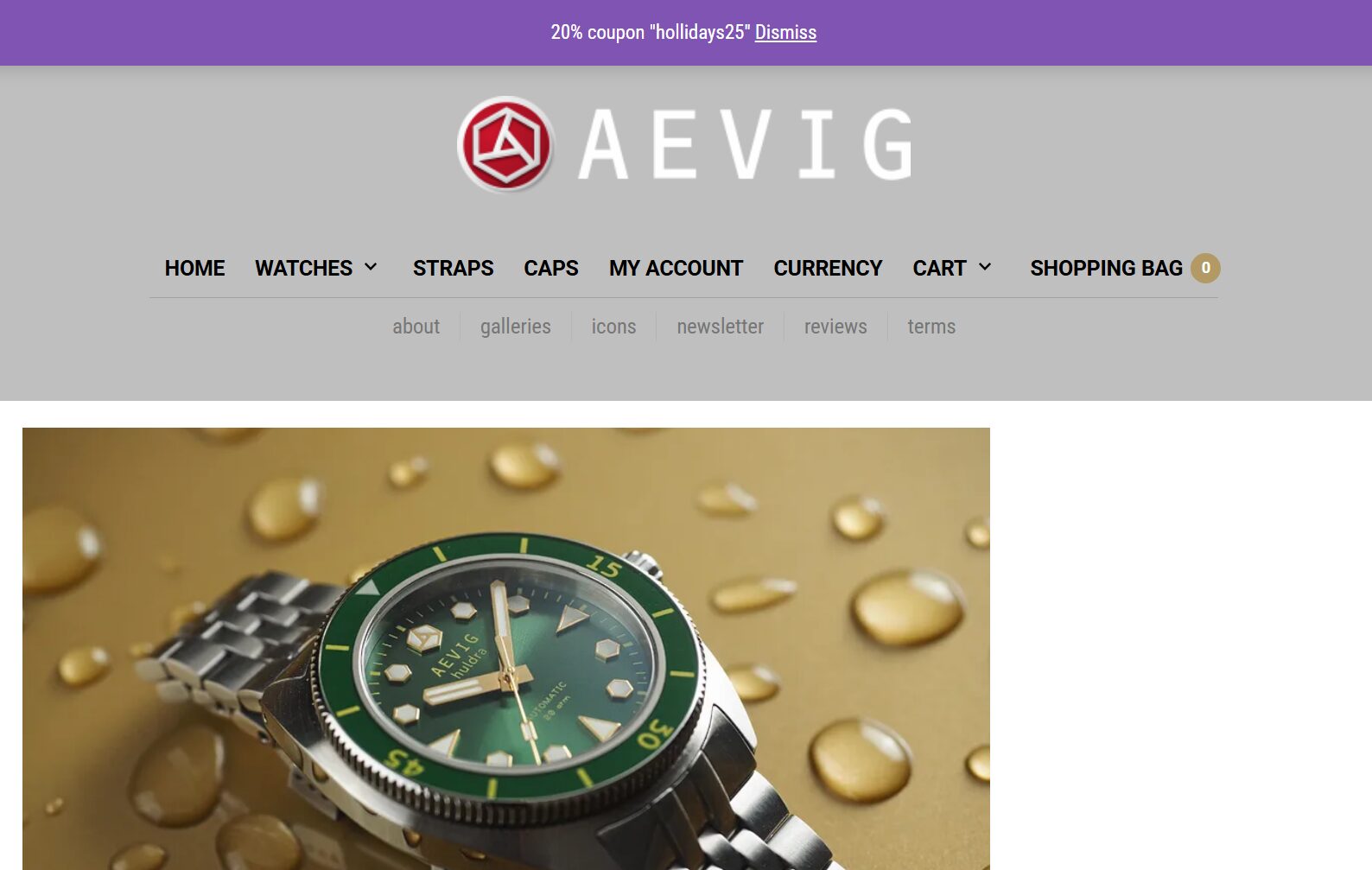Dismiss the 20% coupon banner
The height and width of the screenshot is (870, 1372).
tap(785, 32)
